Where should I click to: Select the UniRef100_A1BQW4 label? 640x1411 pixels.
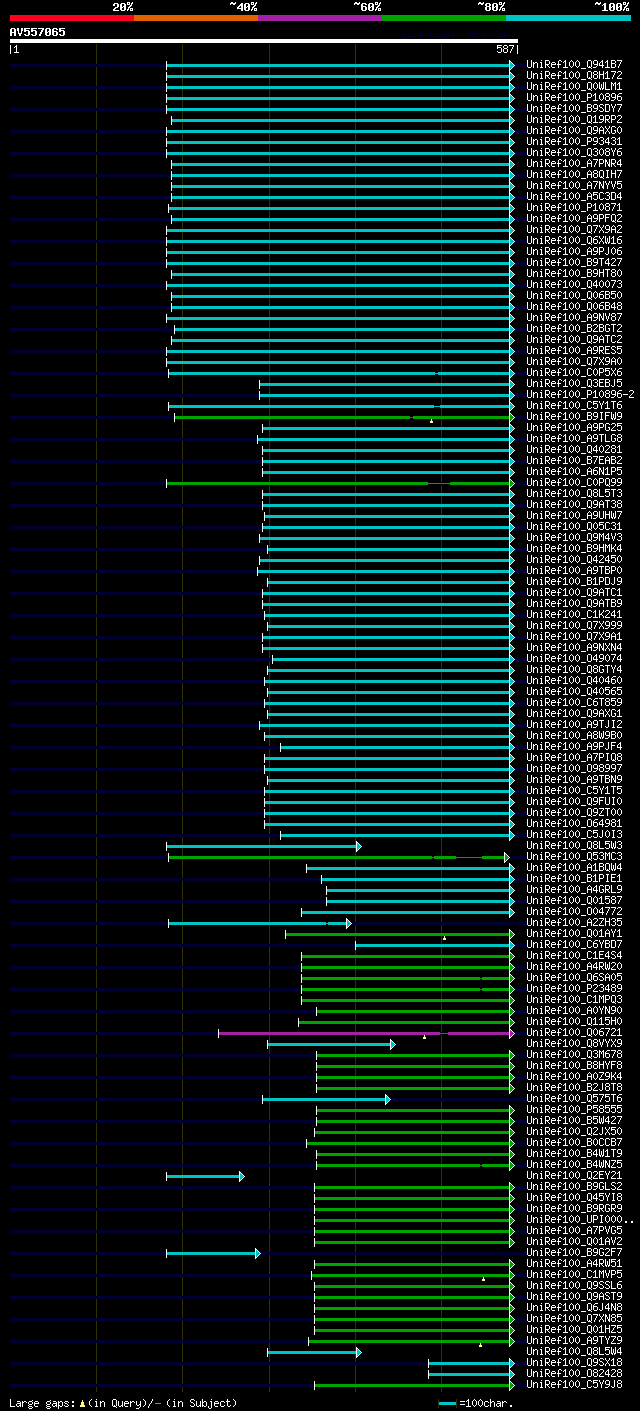click(x=574, y=867)
